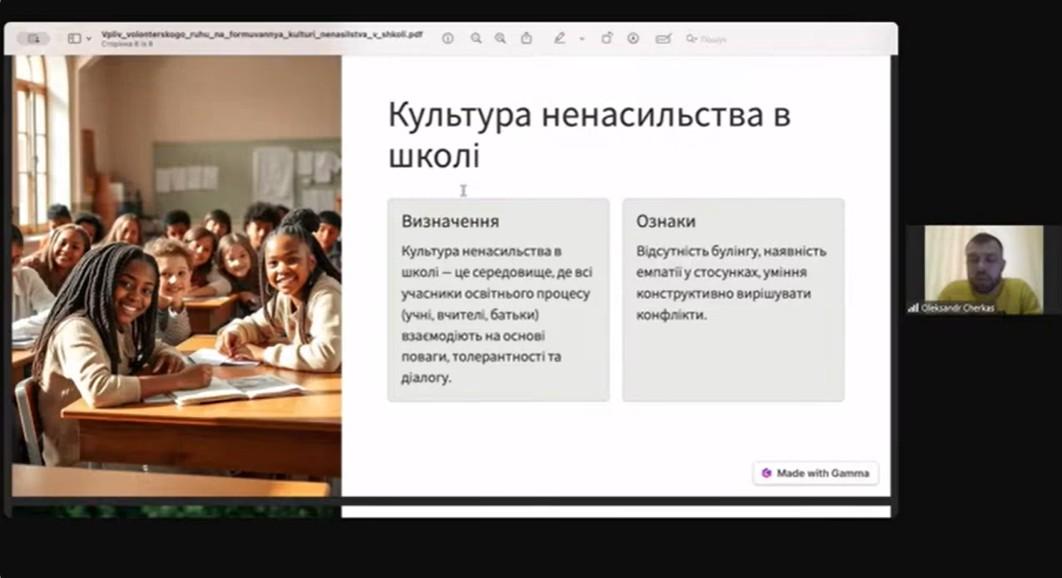1062x578 pixels.
Task: Click the zoom out magnifier icon
Action: coord(476,38)
